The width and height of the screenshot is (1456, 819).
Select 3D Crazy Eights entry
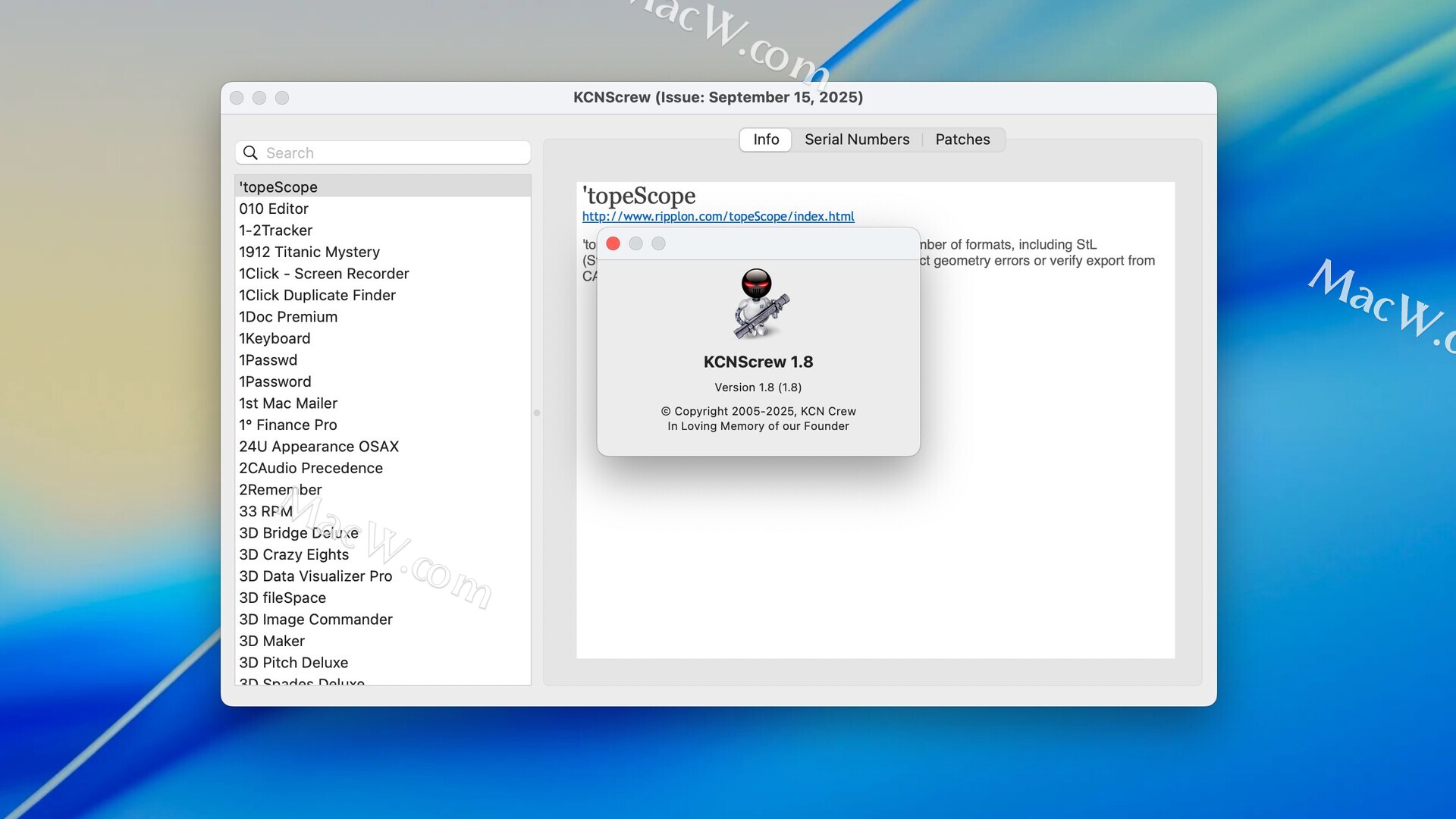coord(383,554)
